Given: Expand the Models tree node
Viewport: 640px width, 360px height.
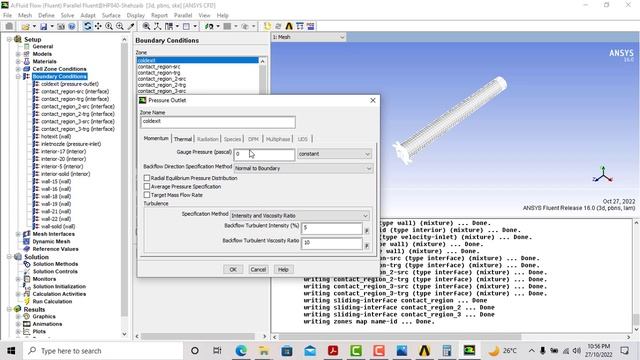Looking at the screenshot, I should pos(18,54).
